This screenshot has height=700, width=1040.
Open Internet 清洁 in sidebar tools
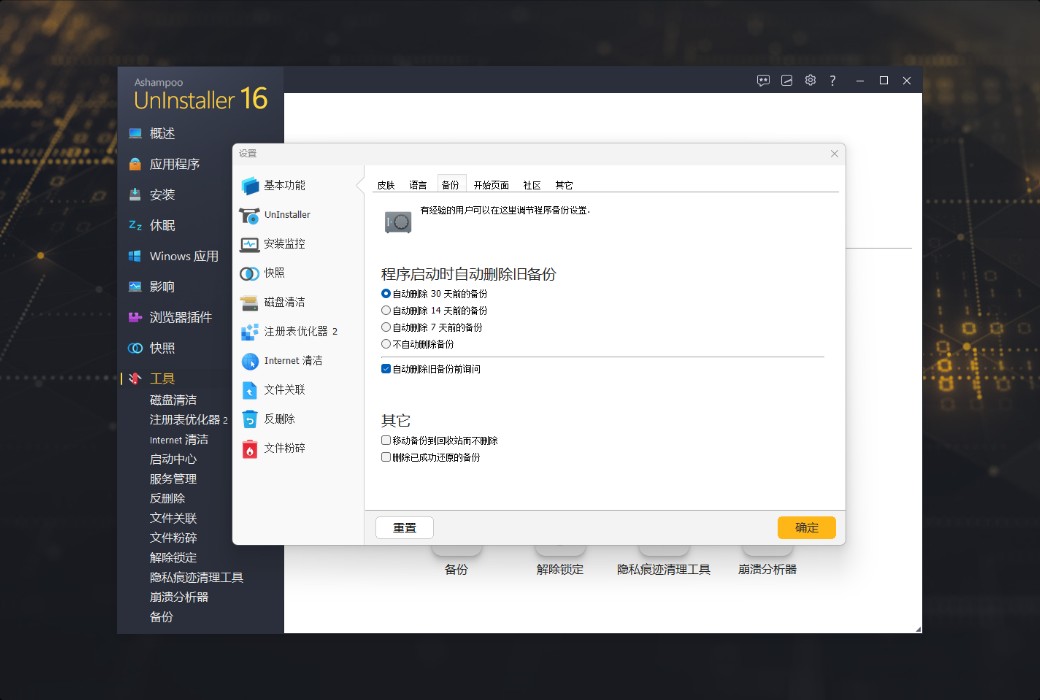[179, 440]
